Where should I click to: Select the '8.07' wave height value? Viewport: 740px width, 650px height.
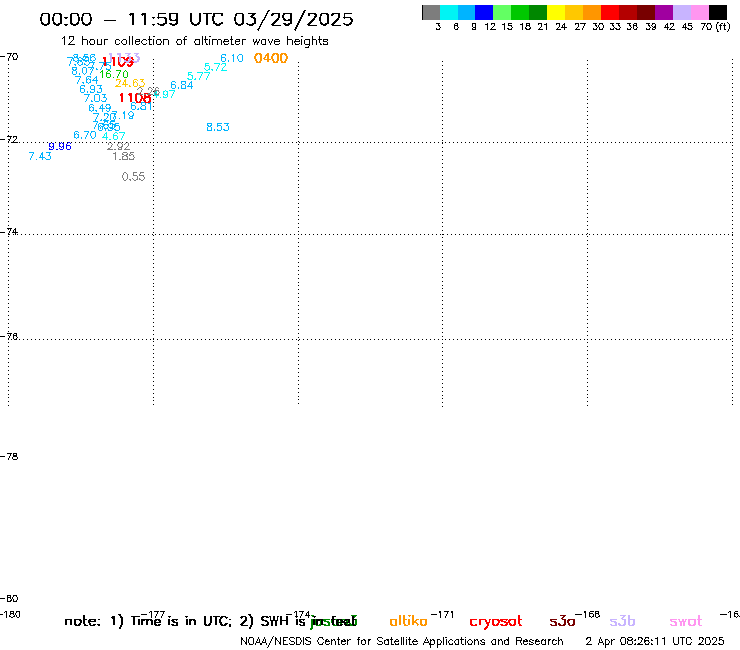pyautogui.click(x=83, y=71)
